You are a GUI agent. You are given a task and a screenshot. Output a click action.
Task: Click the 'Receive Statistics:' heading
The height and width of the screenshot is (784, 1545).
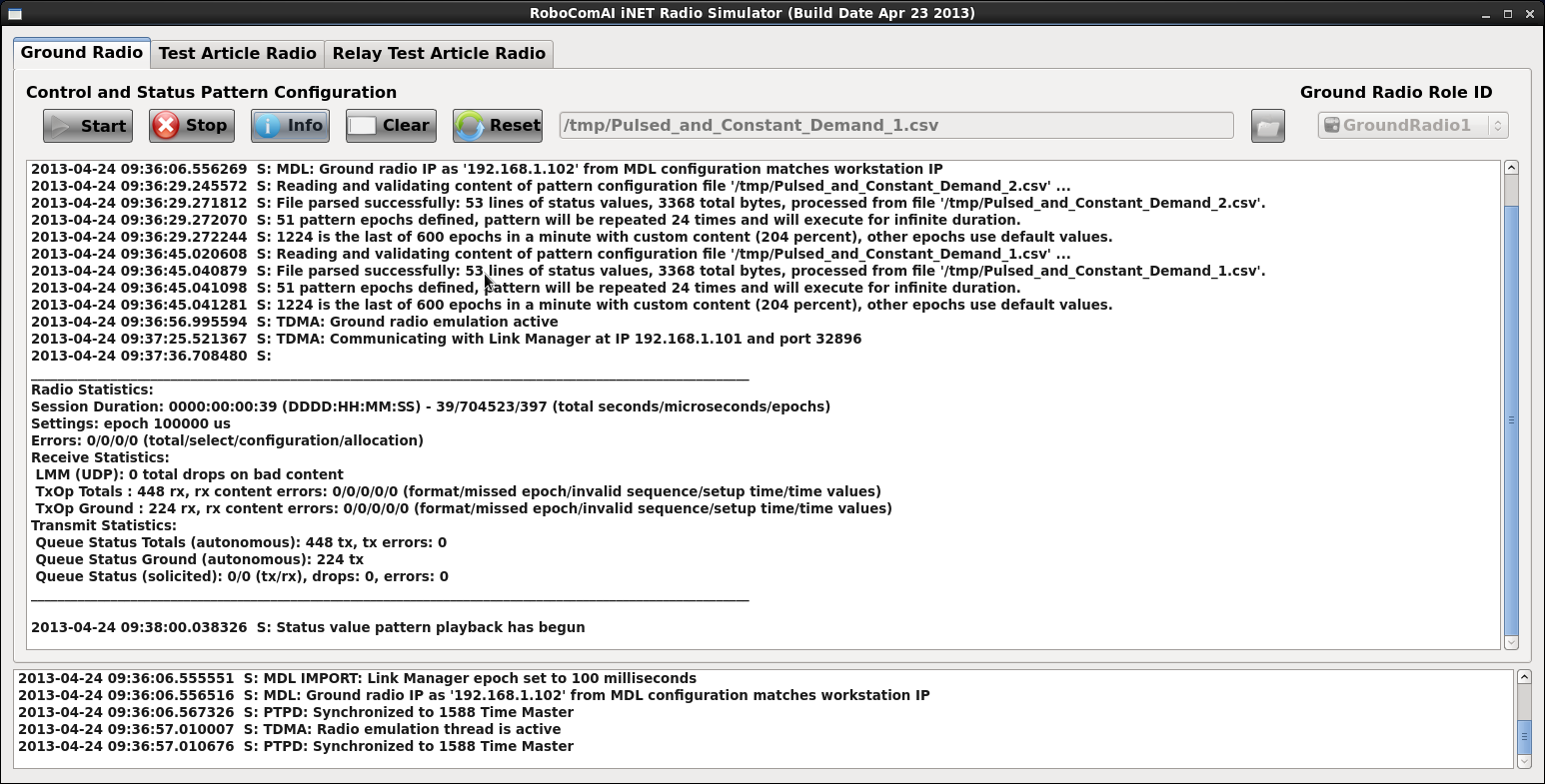100,457
